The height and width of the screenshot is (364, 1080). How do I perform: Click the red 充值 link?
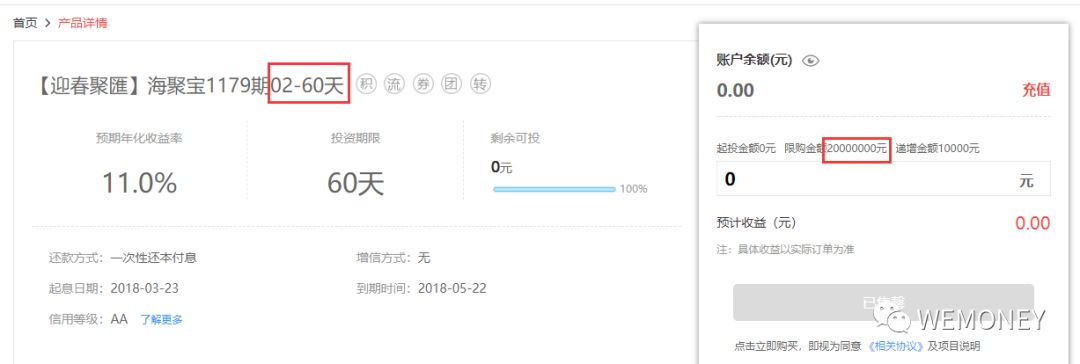pos(1035,90)
